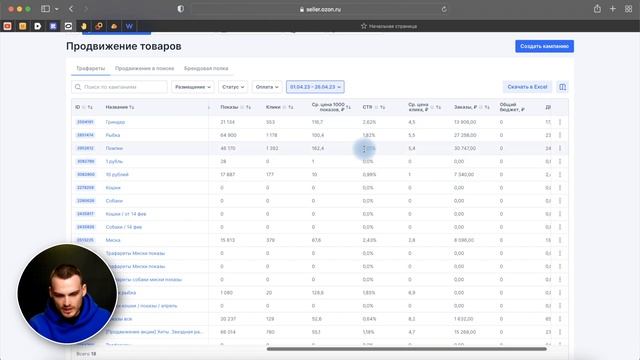Screen dimensions: 640x360
Task: Open the three-dot menu for Гриндер row
Action: pyautogui.click(x=560, y=122)
